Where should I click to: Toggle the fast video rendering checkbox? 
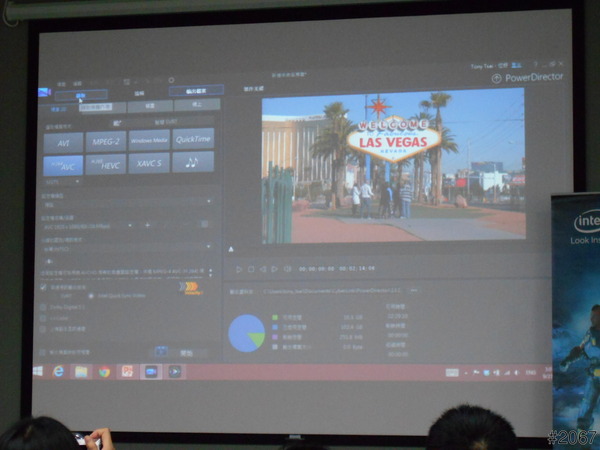43,287
